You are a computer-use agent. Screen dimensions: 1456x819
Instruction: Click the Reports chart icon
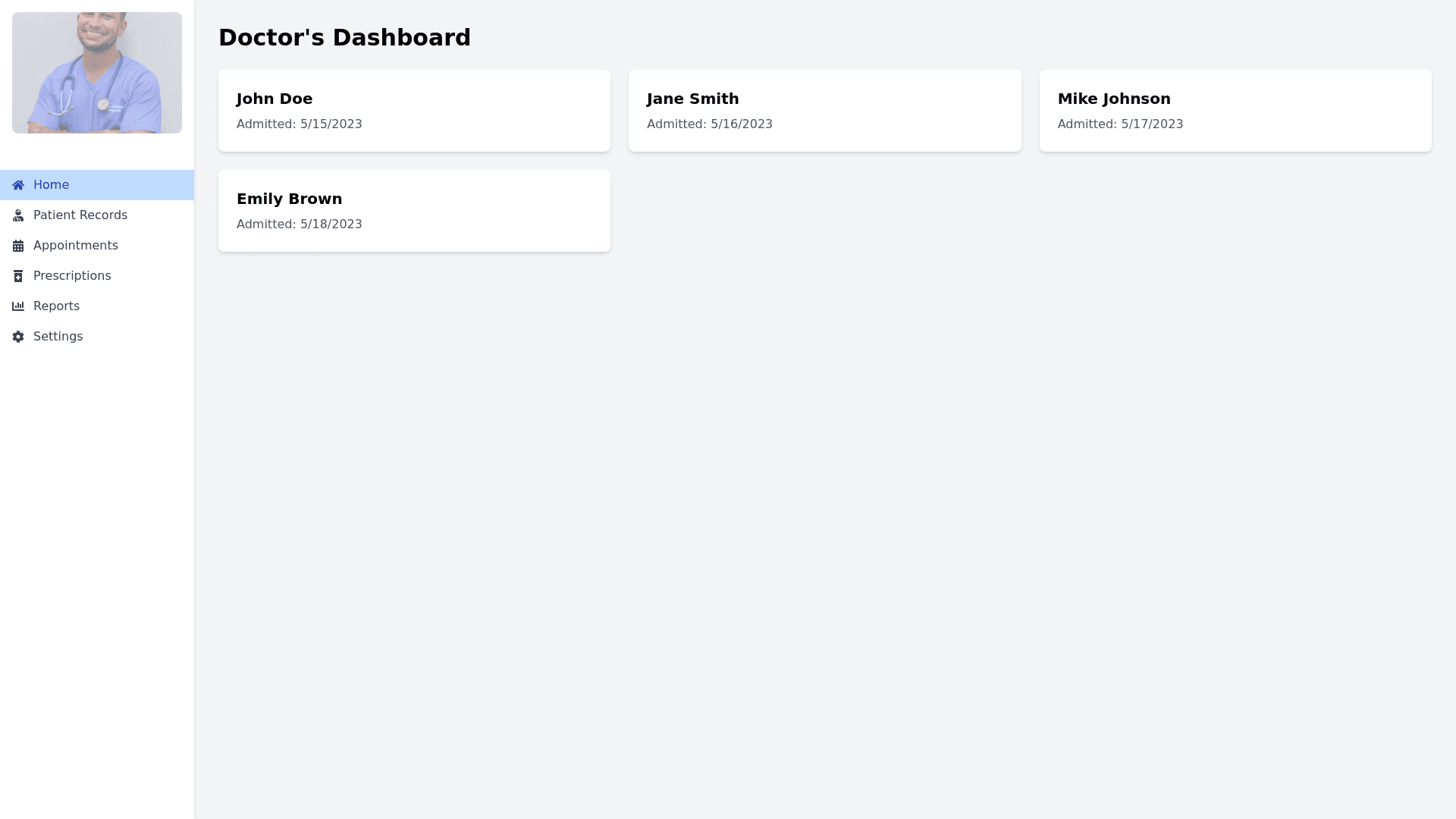point(18,306)
